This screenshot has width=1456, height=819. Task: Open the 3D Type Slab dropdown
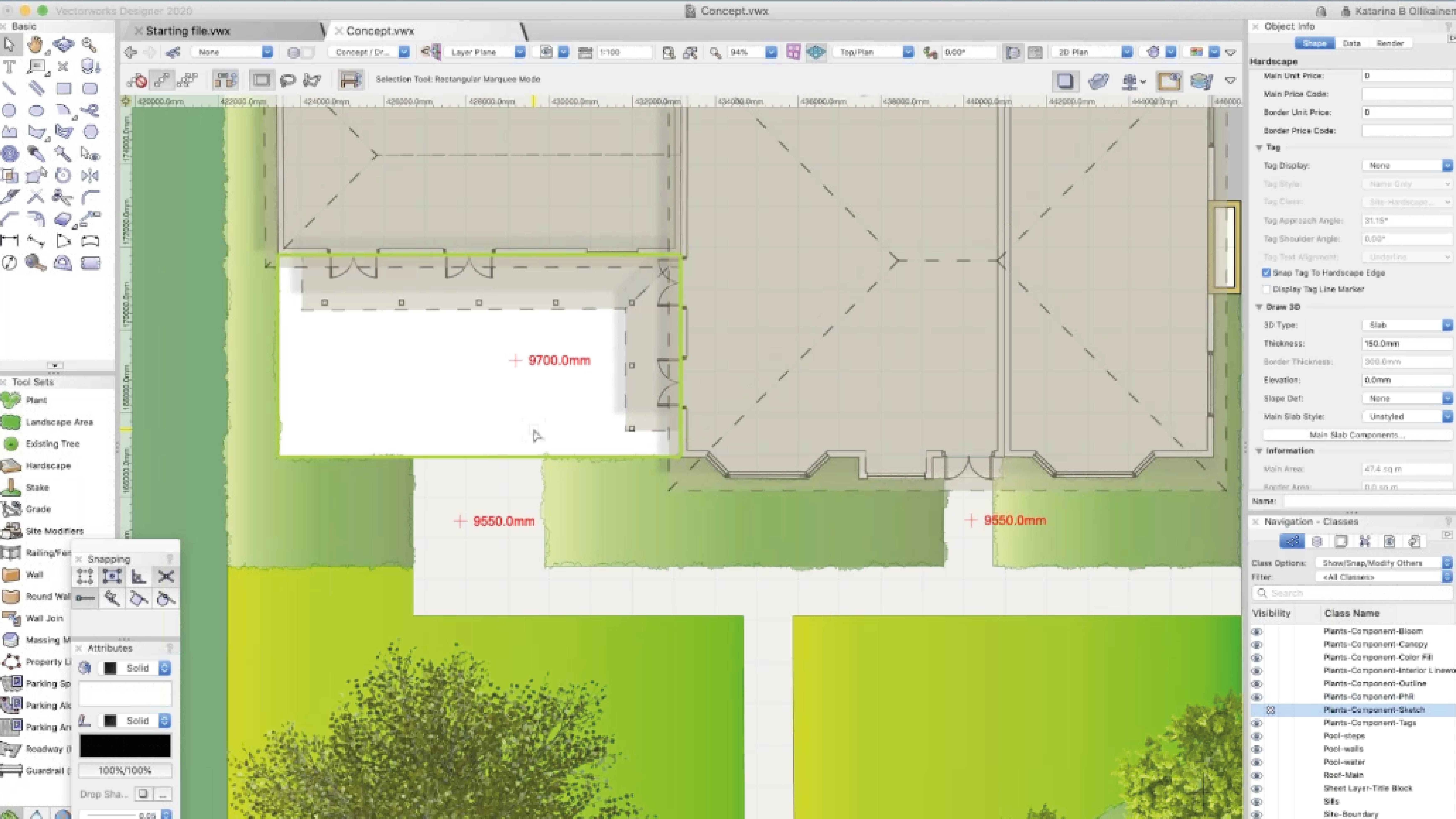1407,325
